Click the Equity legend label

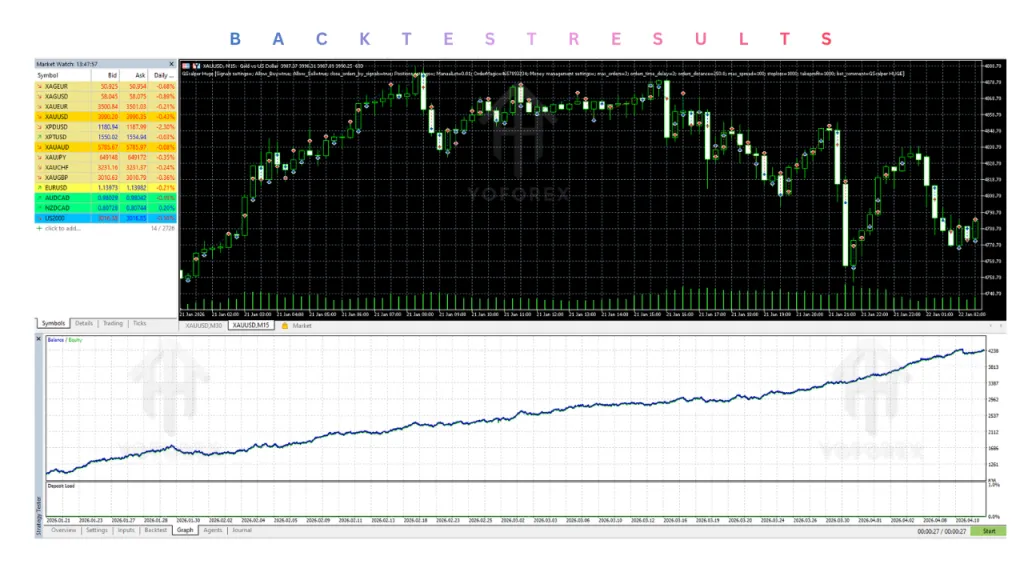coord(76,340)
